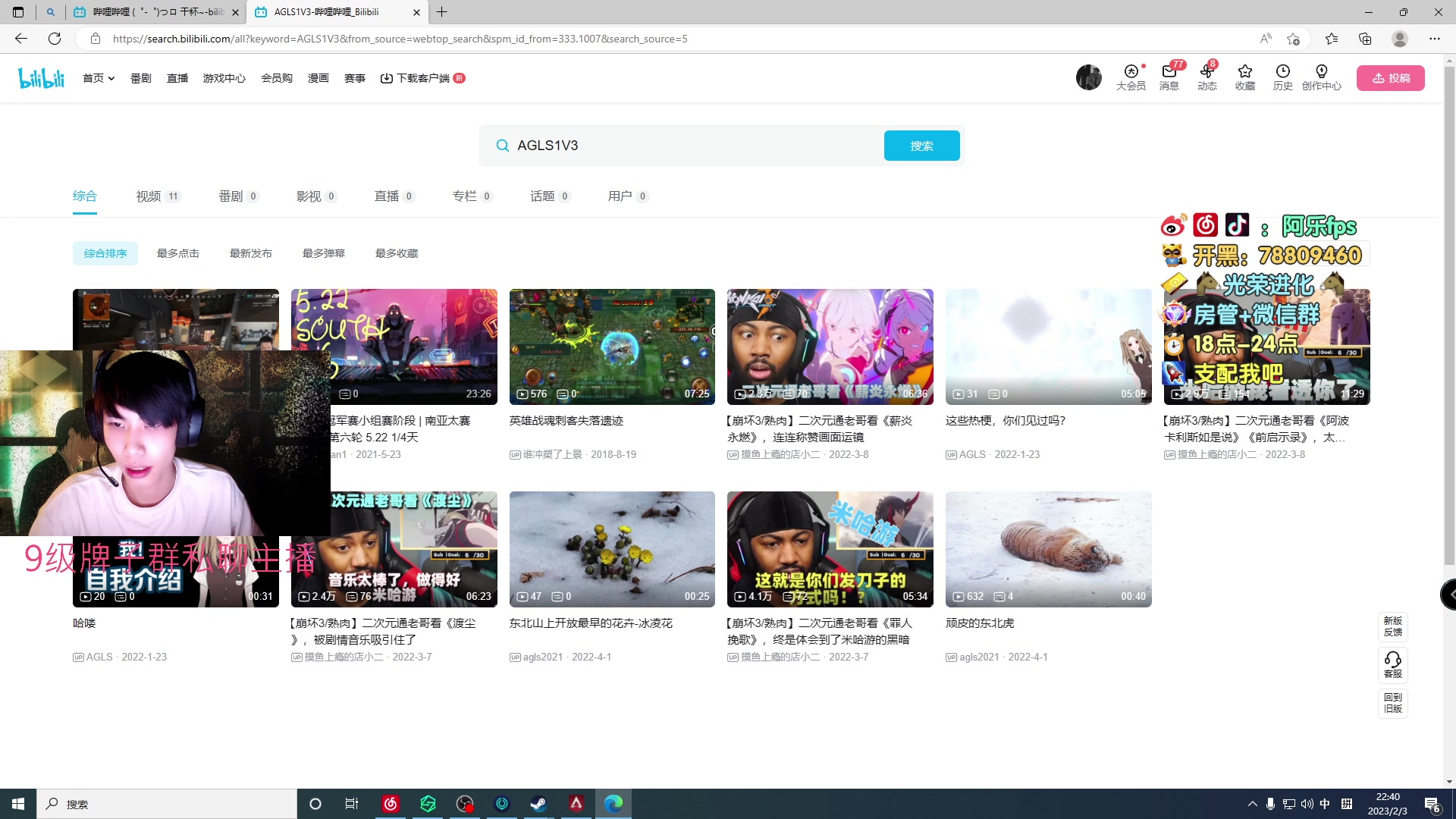Screen dimensions: 1456x819
Task: Sort results by 最多点击
Action: 177,253
